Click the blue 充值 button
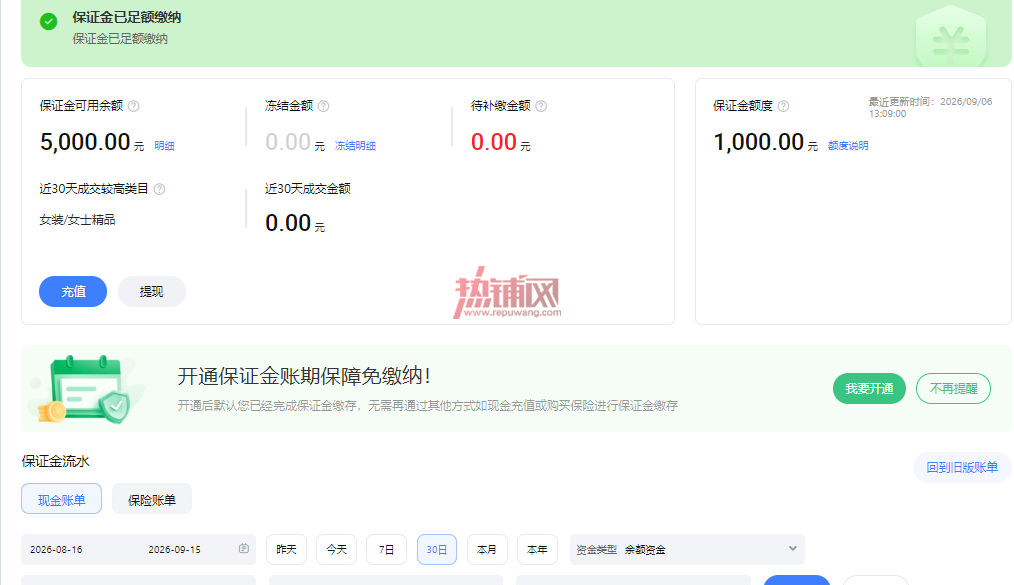The height and width of the screenshot is (585, 1014). click(x=73, y=292)
